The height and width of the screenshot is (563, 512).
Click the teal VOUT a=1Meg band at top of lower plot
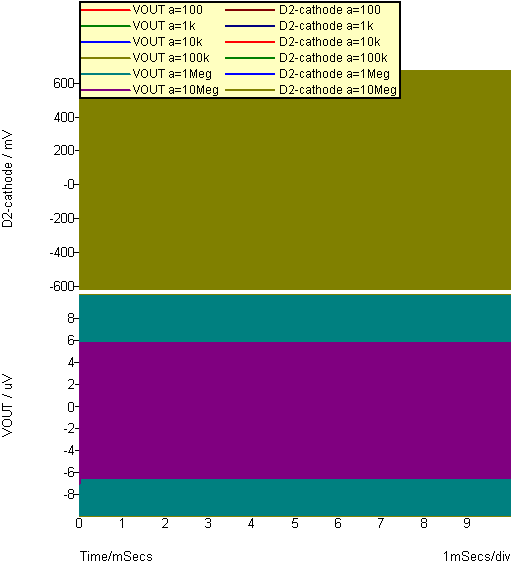(x=295, y=318)
